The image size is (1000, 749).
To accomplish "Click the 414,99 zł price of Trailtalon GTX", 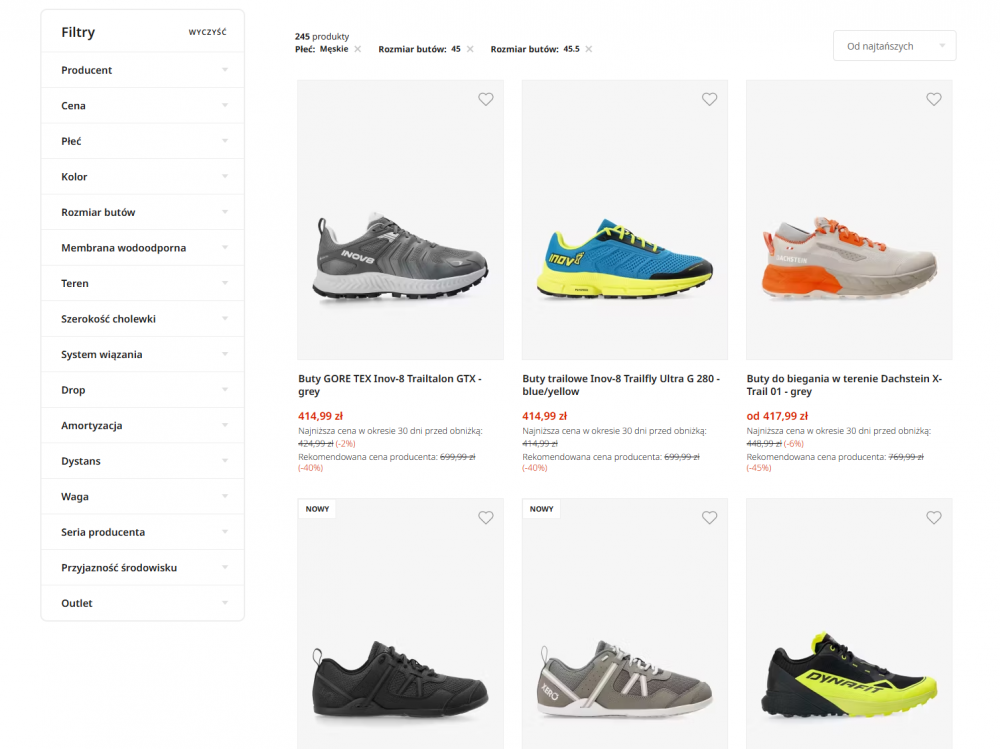I will [x=320, y=416].
